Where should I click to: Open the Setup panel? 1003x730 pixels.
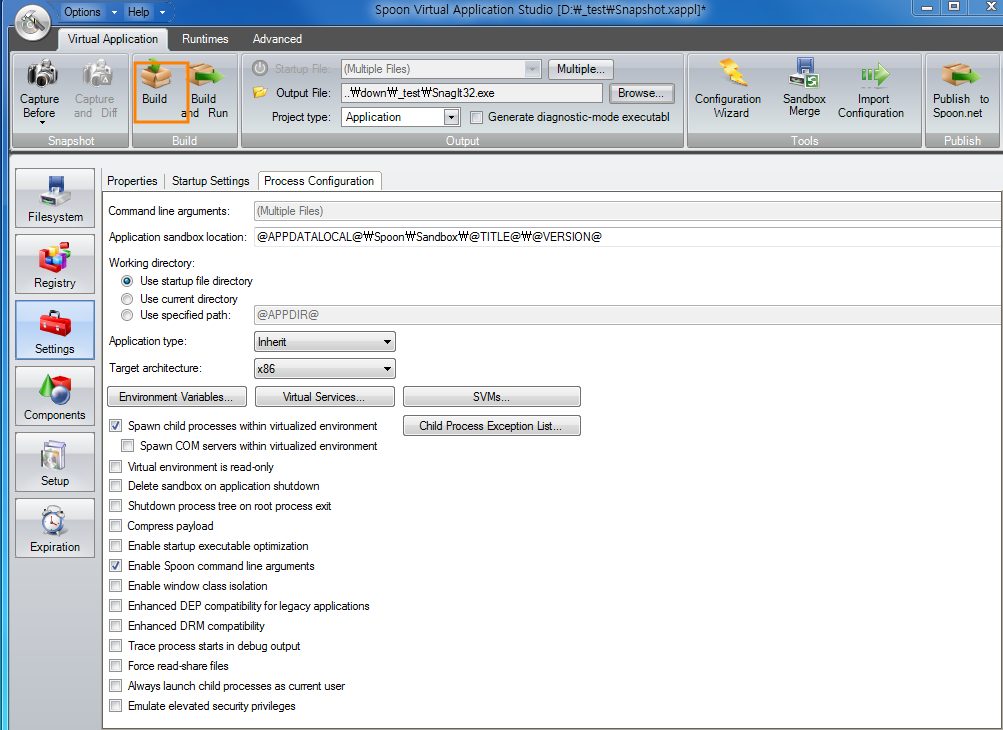click(55, 461)
